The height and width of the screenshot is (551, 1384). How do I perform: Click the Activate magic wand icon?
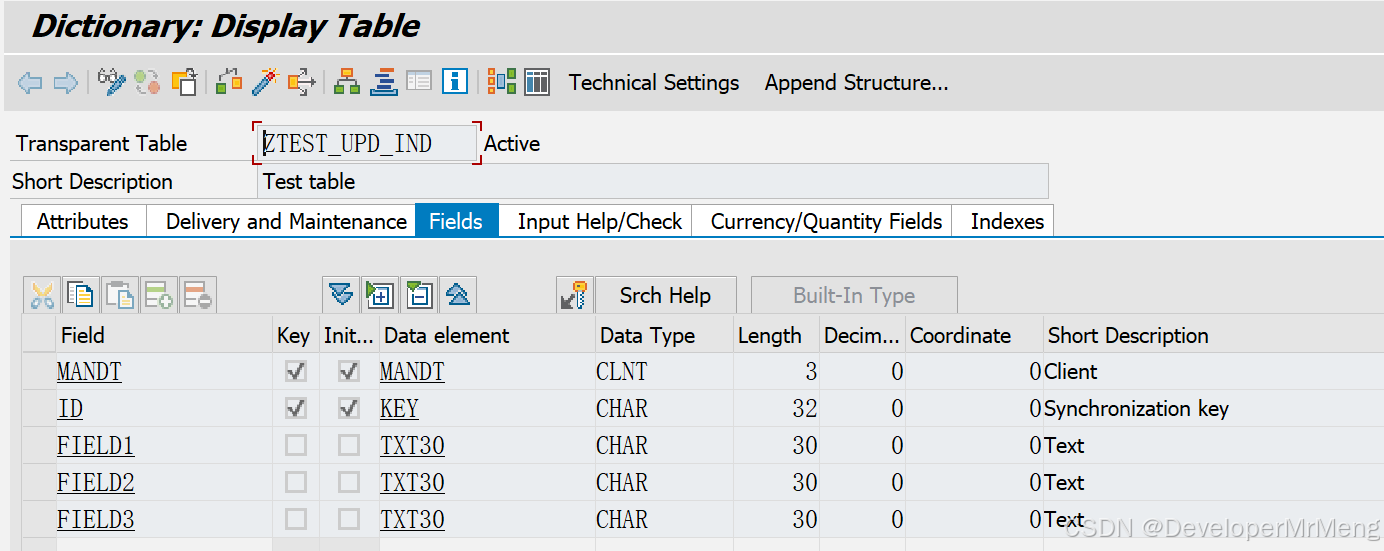click(265, 82)
